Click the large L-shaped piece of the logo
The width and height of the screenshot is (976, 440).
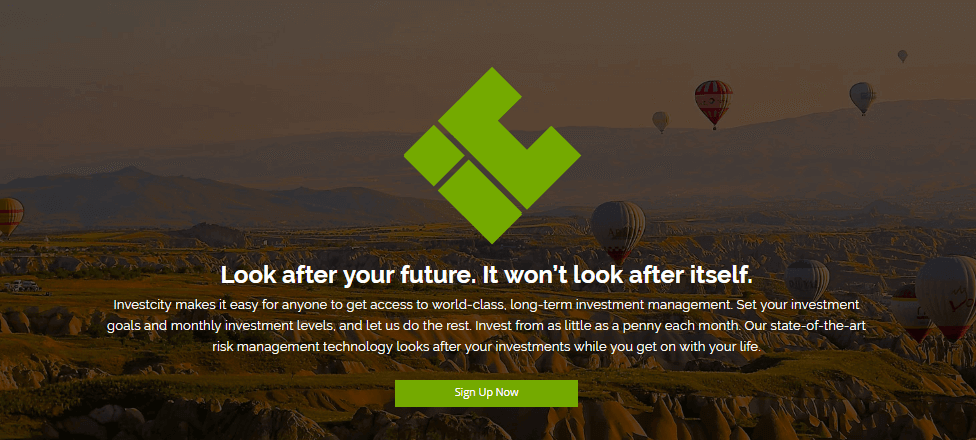pyautogui.click(x=510, y=138)
